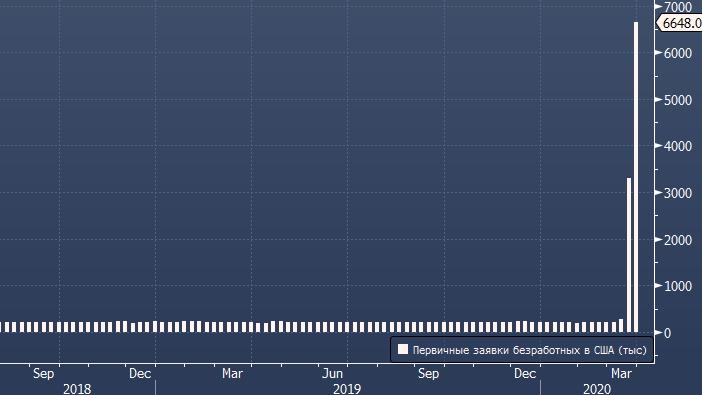
Task: Click the second tallest bar near 3300
Action: point(629,255)
